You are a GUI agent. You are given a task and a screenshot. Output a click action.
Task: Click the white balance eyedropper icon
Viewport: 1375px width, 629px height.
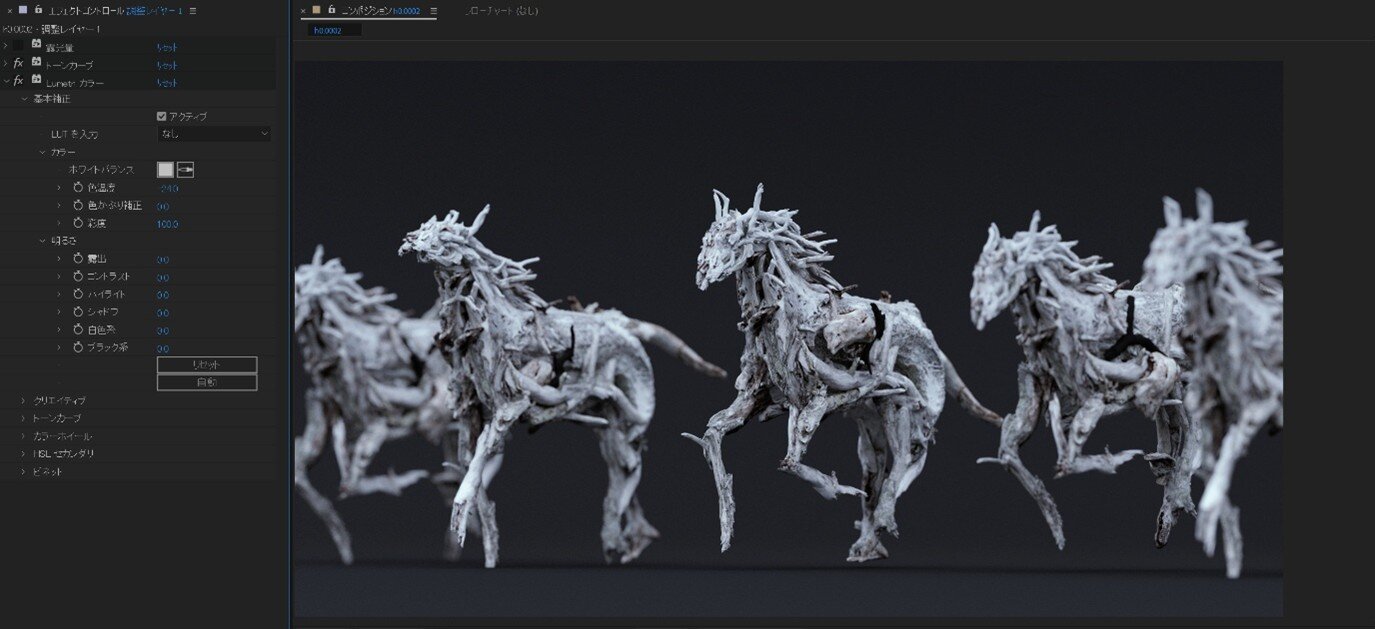[x=185, y=170]
